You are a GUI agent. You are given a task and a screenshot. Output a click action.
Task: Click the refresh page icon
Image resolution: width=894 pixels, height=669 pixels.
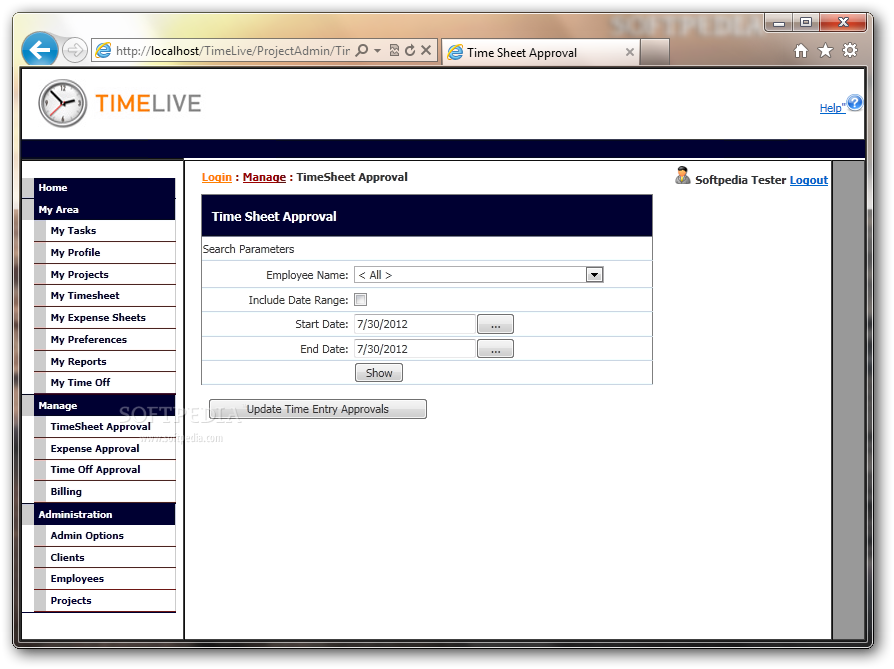(x=409, y=50)
